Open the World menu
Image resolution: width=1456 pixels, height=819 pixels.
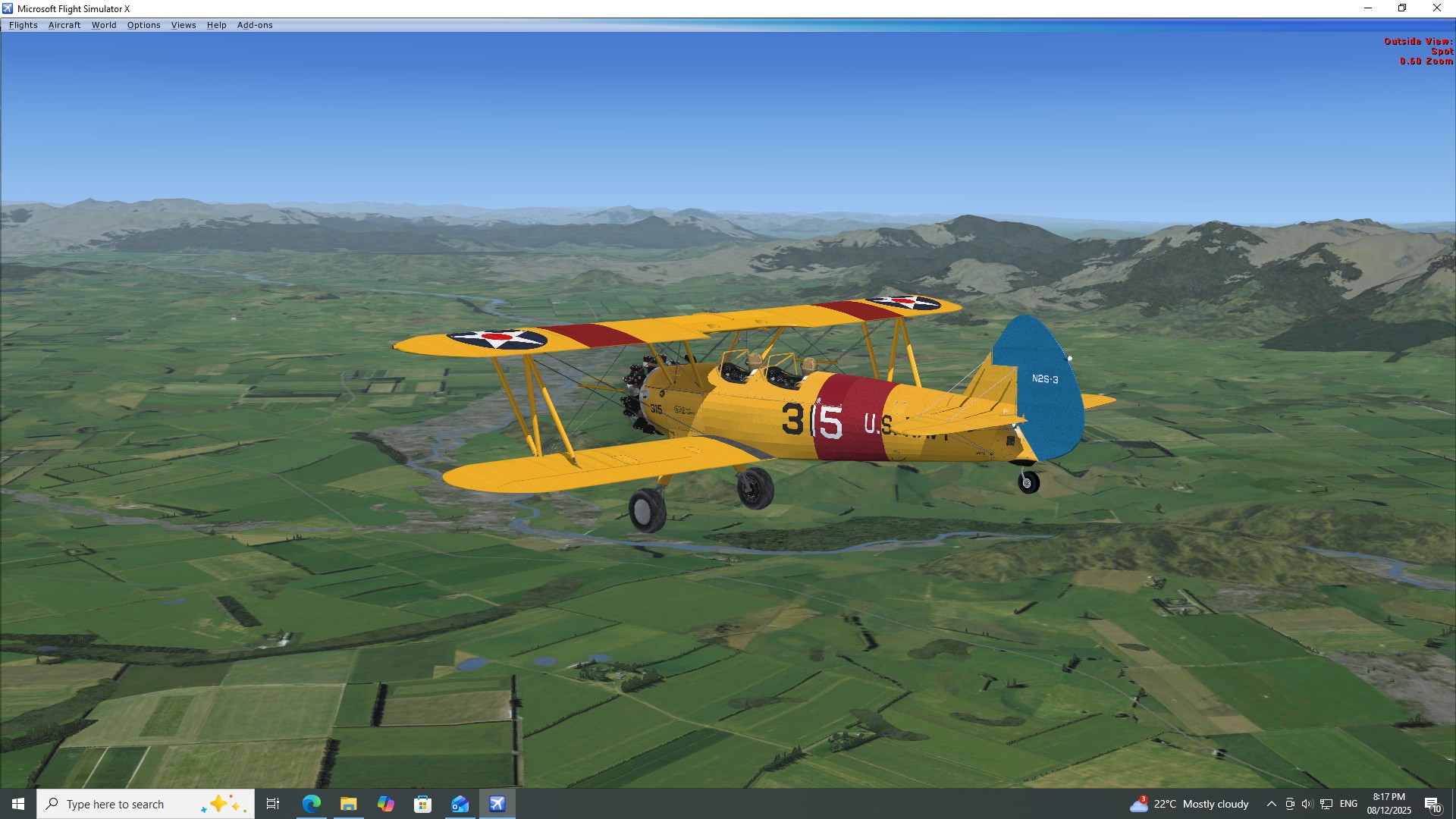pos(104,25)
